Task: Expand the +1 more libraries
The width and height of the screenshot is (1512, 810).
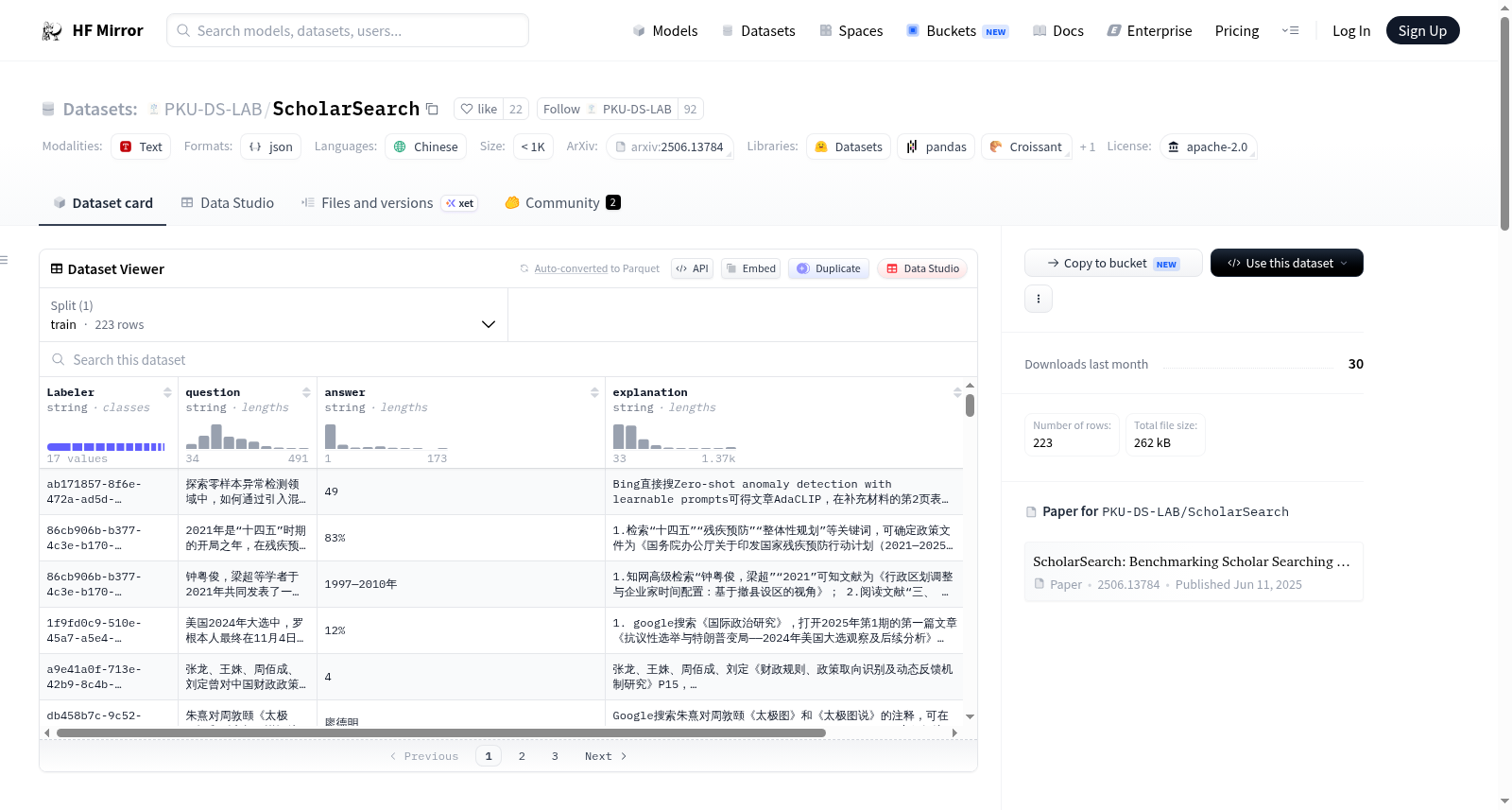Action: click(x=1088, y=146)
